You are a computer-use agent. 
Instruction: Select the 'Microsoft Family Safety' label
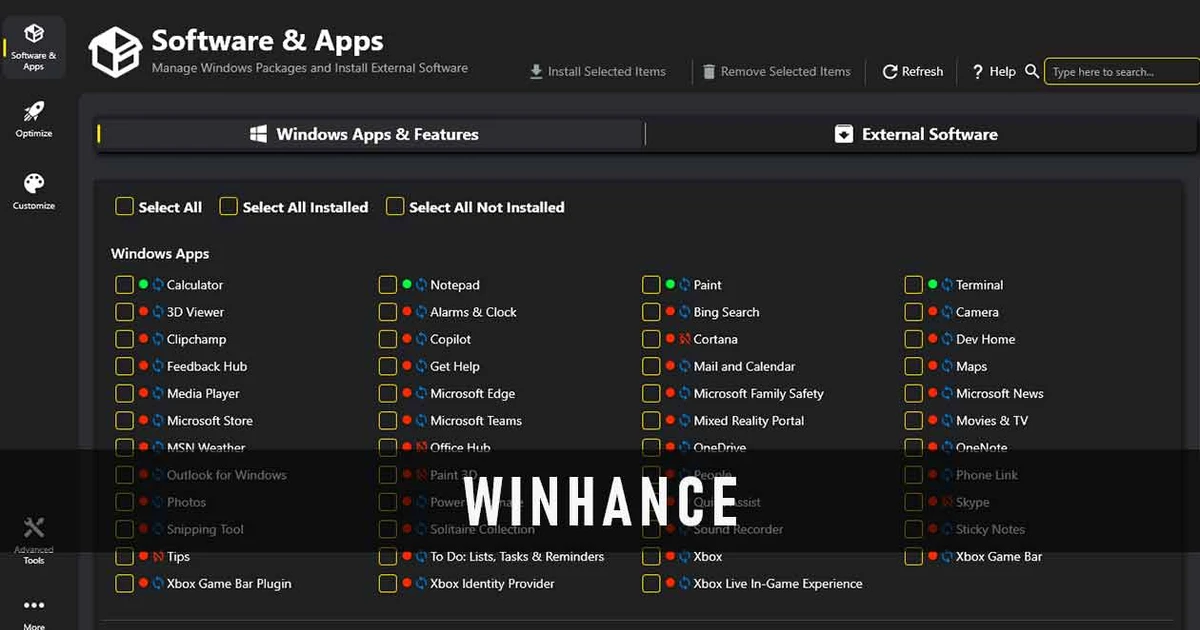[759, 394]
